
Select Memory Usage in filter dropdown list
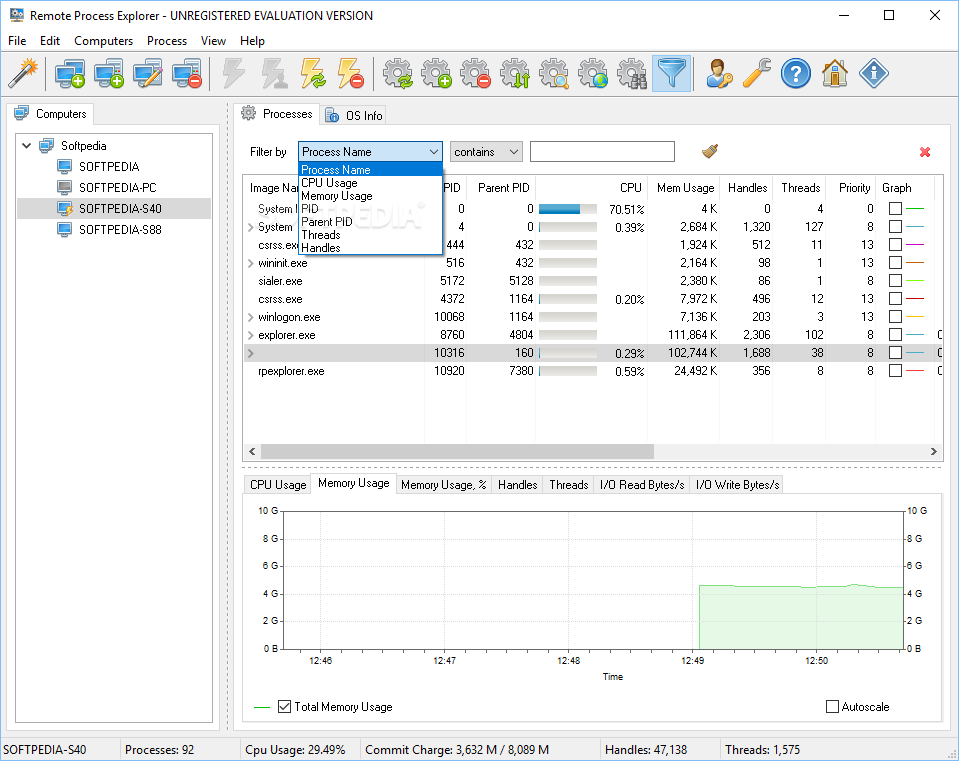click(370, 196)
